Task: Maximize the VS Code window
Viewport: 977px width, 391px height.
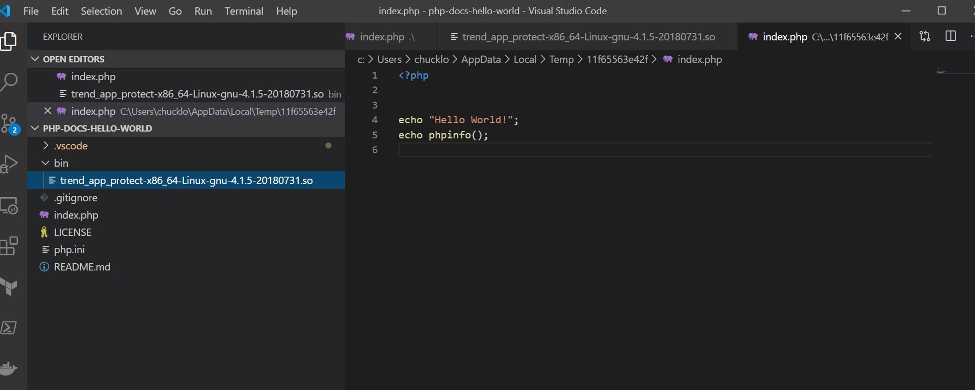Action: (941, 11)
